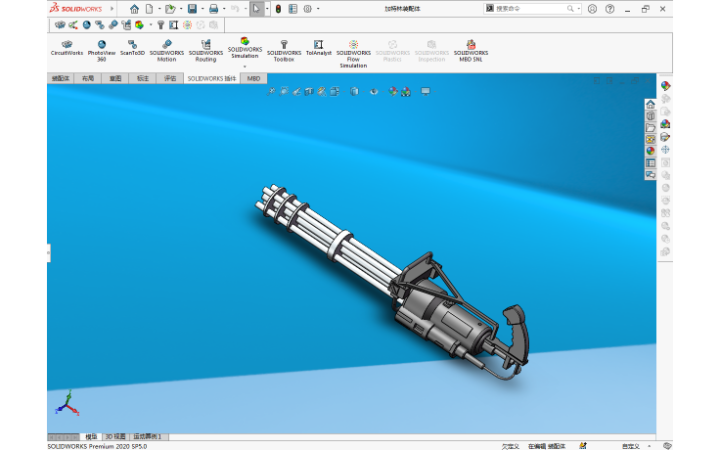Viewport: 720px width, 450px height.
Task: Click the Home button in title toolbar
Action: pos(134,8)
